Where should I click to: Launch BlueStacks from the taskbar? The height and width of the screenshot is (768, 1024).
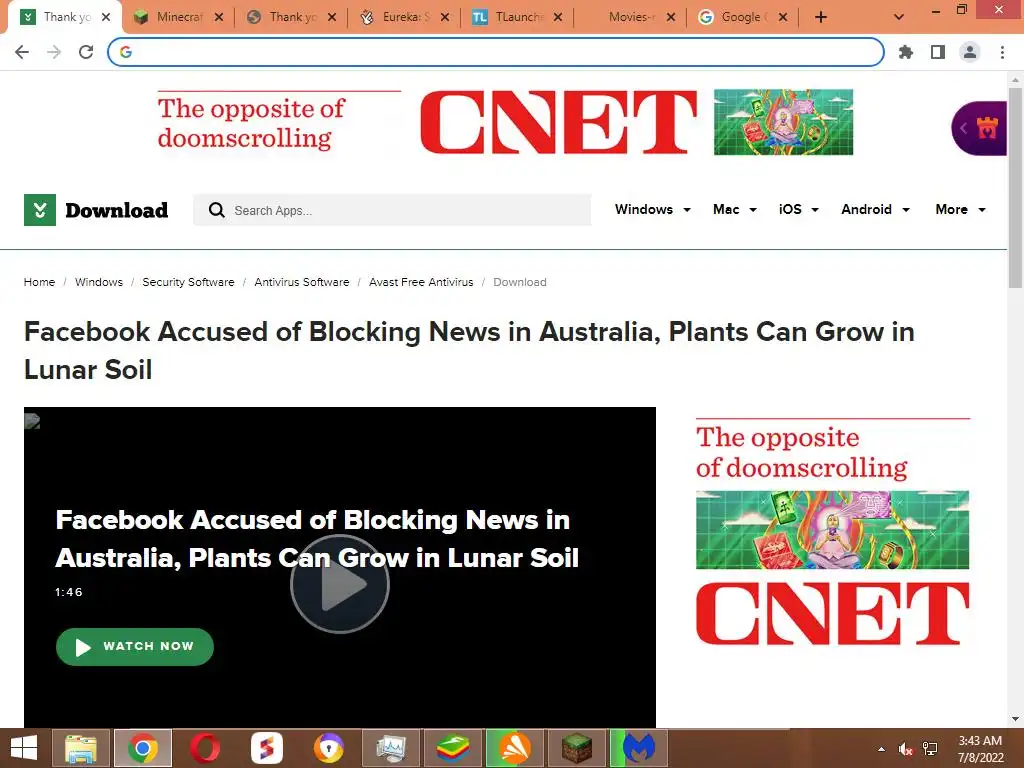[453, 748]
